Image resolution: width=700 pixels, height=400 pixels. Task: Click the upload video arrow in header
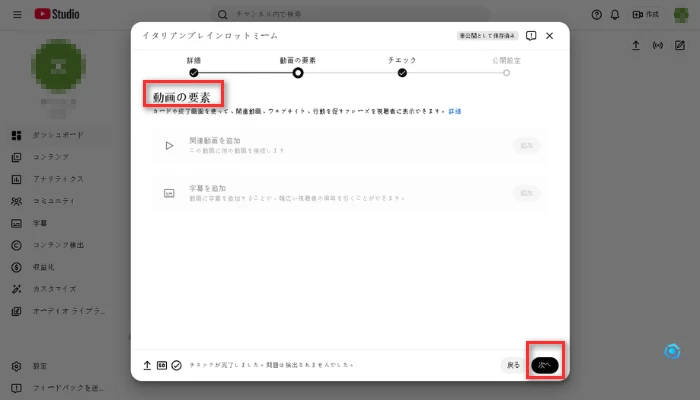(x=636, y=45)
